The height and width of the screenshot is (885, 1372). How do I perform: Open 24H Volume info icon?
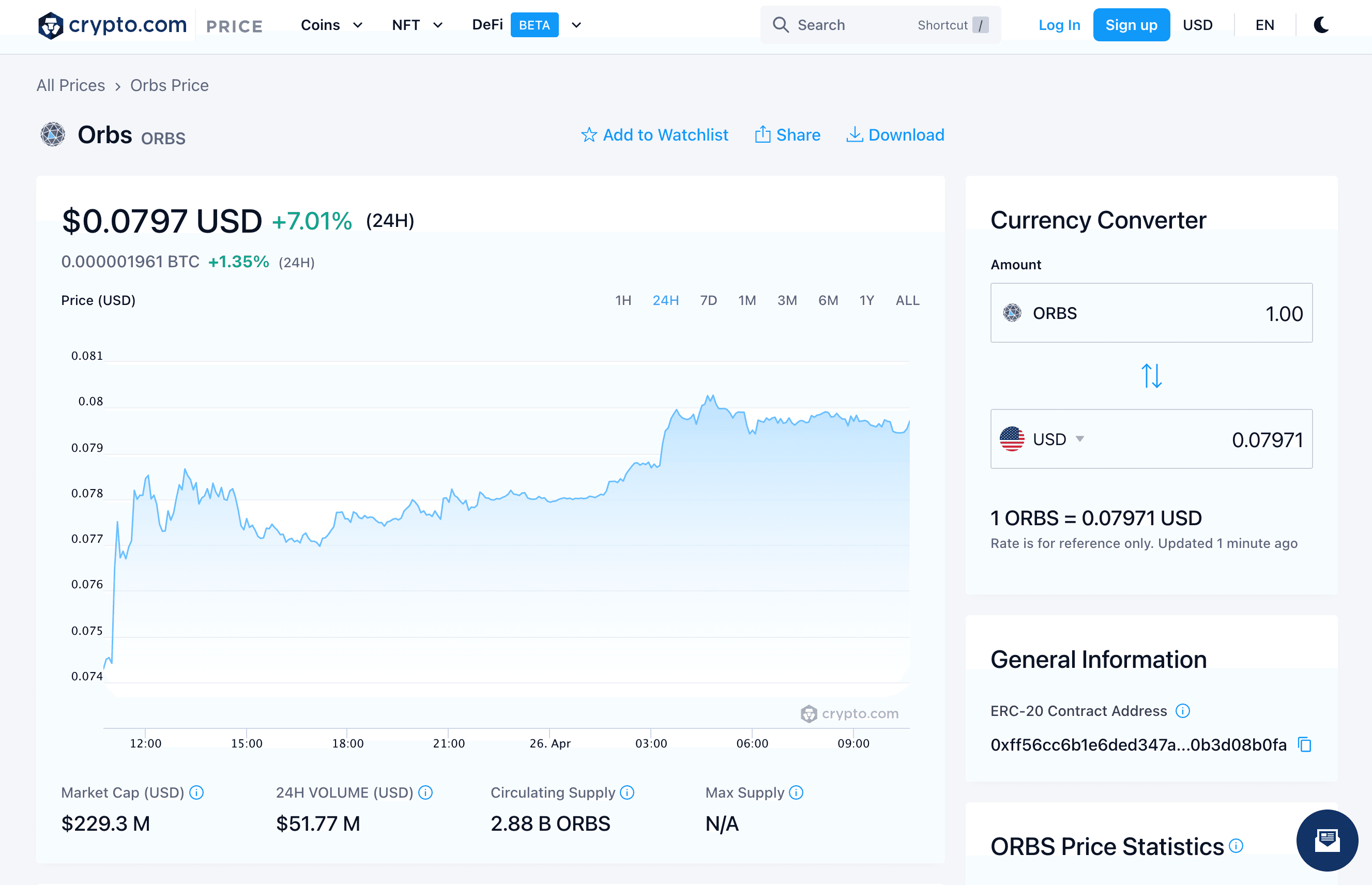point(425,792)
